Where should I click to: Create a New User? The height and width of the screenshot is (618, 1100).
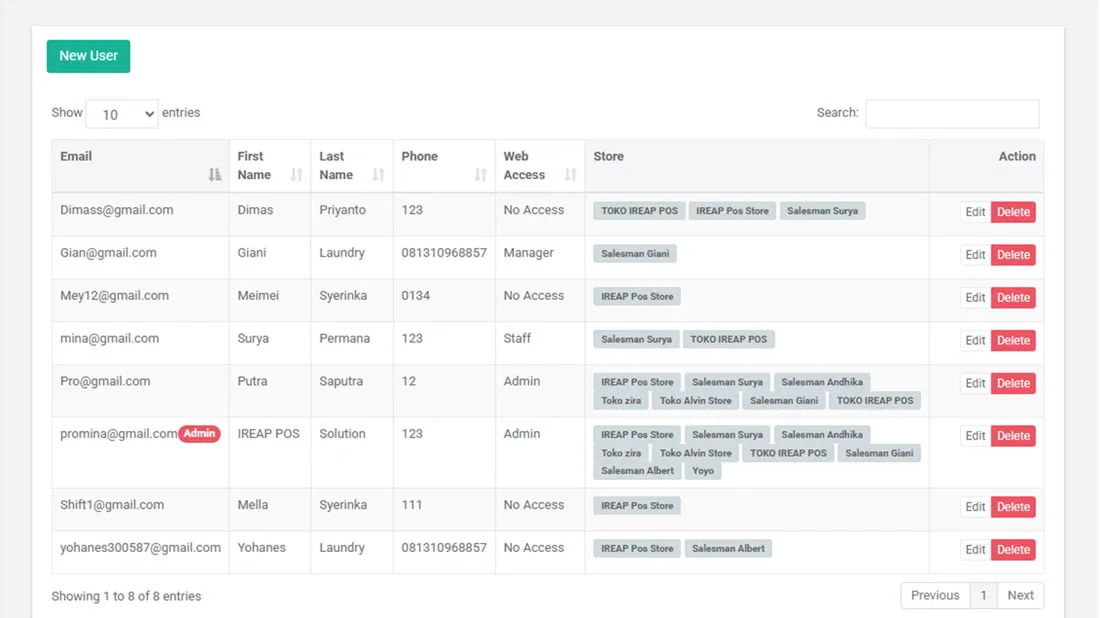(x=88, y=56)
